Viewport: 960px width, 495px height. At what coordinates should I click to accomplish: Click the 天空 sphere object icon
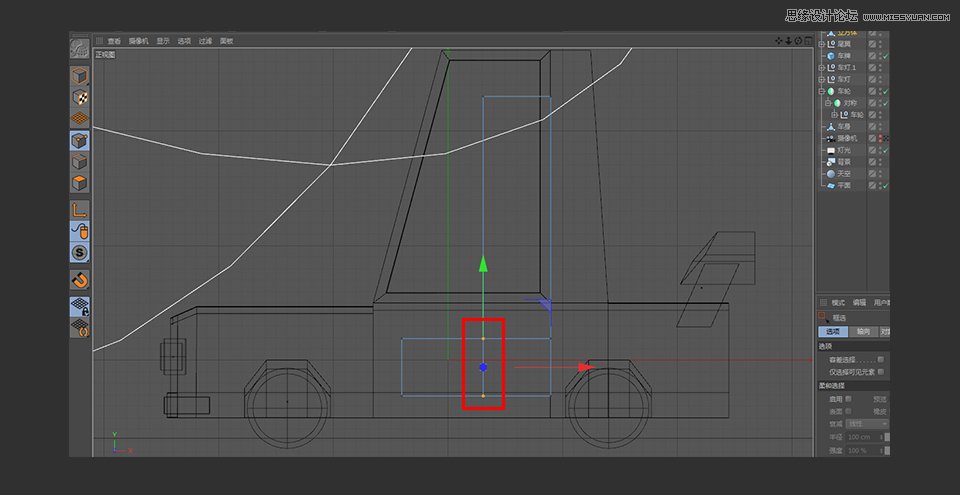[x=831, y=174]
